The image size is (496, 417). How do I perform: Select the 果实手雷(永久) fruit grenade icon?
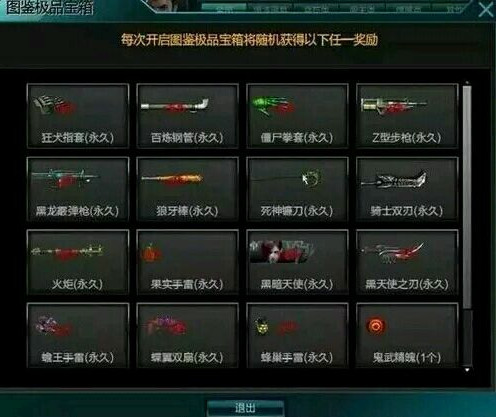tap(152, 253)
